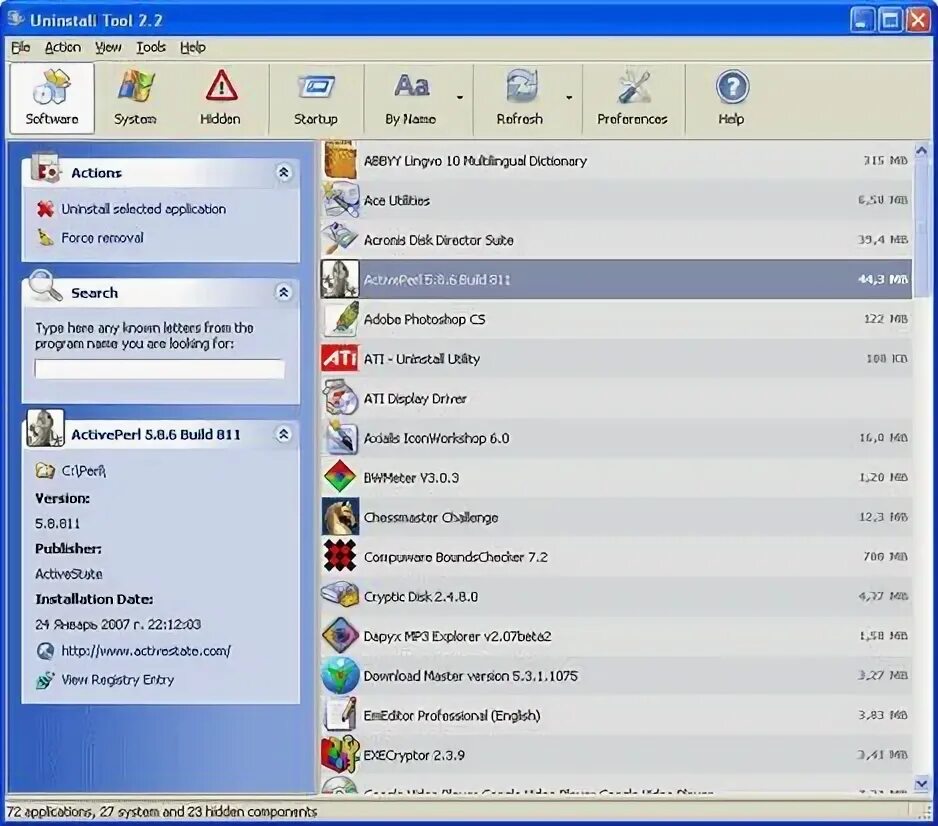
Task: Sort list By Name
Action: click(x=410, y=99)
